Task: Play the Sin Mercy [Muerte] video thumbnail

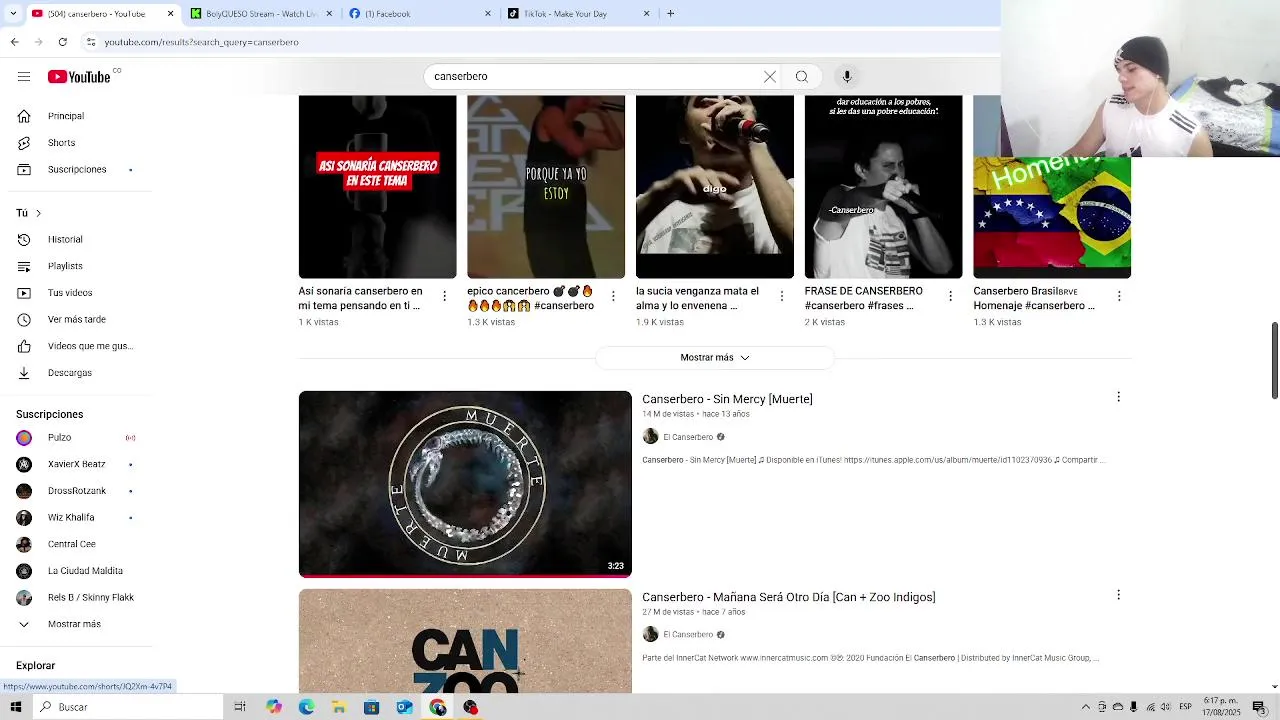Action: 465,484
